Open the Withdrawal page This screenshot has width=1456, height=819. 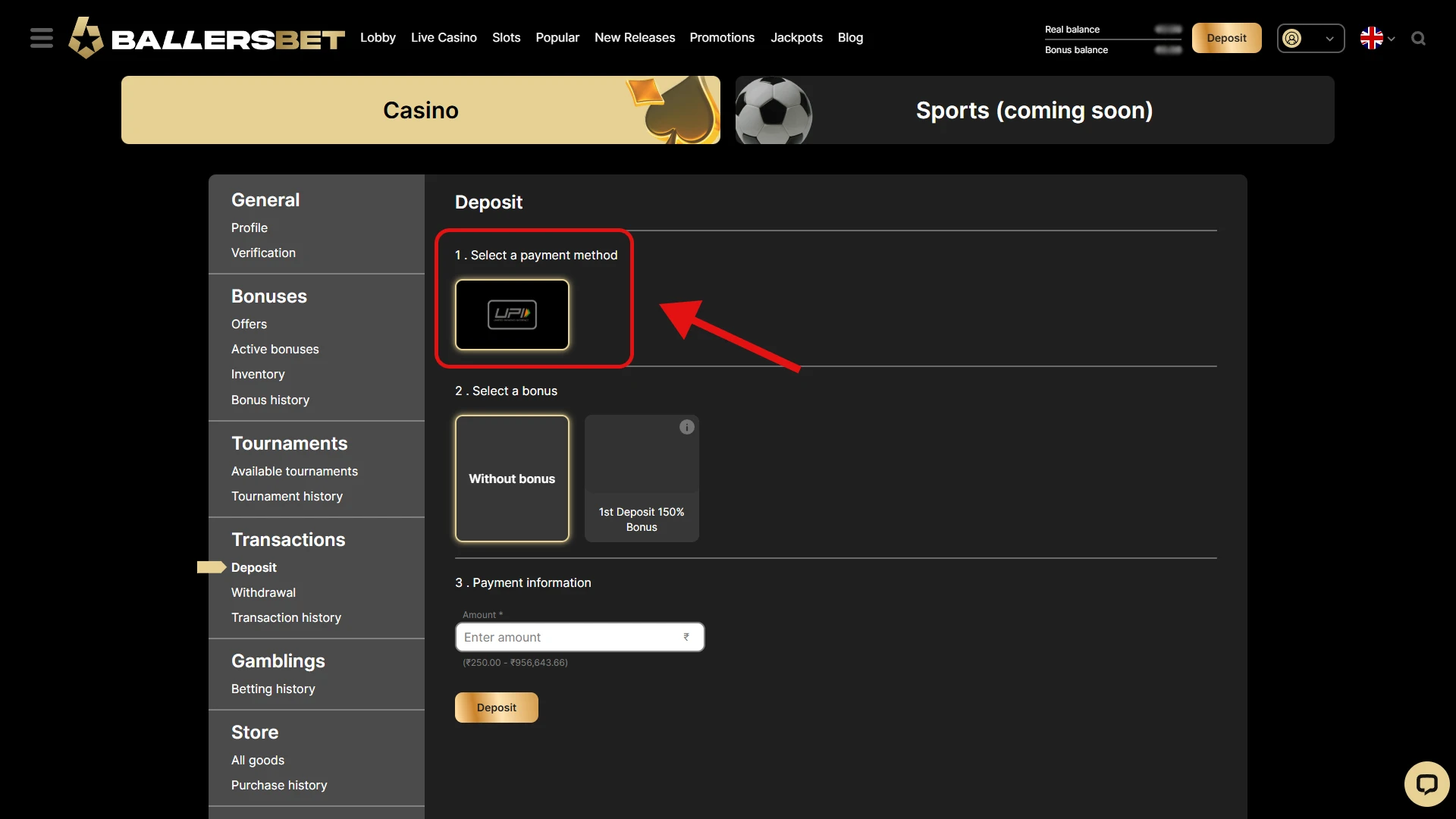263,592
